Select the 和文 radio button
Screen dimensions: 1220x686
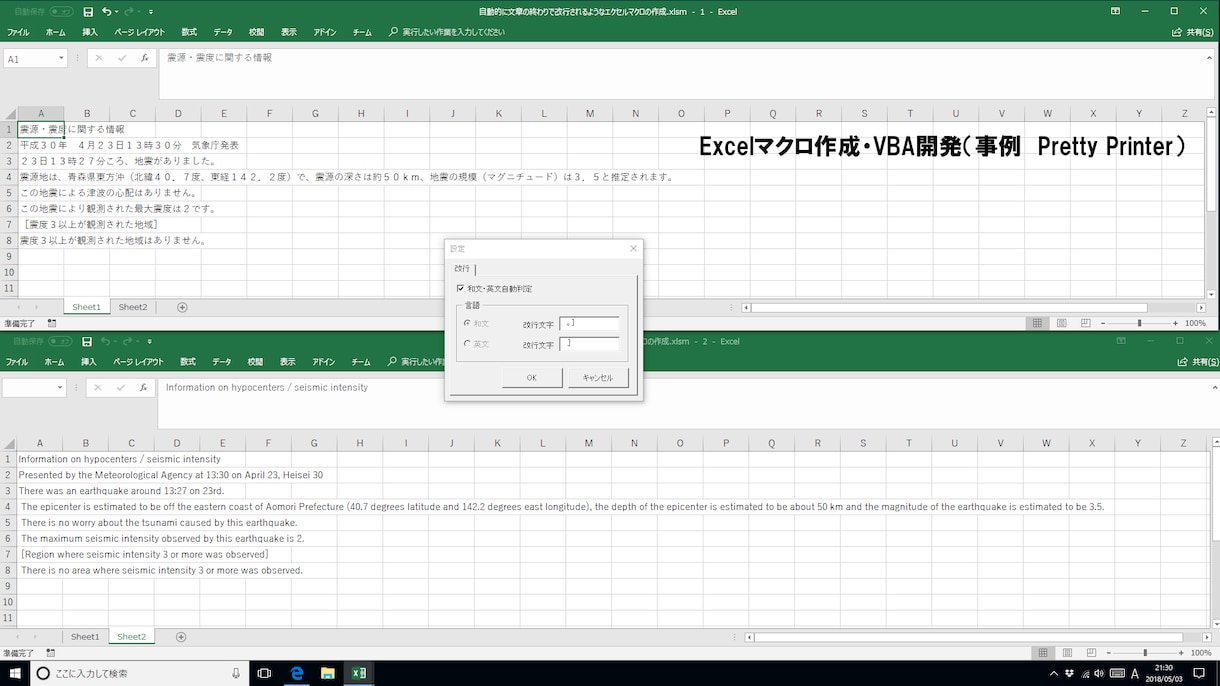point(467,323)
